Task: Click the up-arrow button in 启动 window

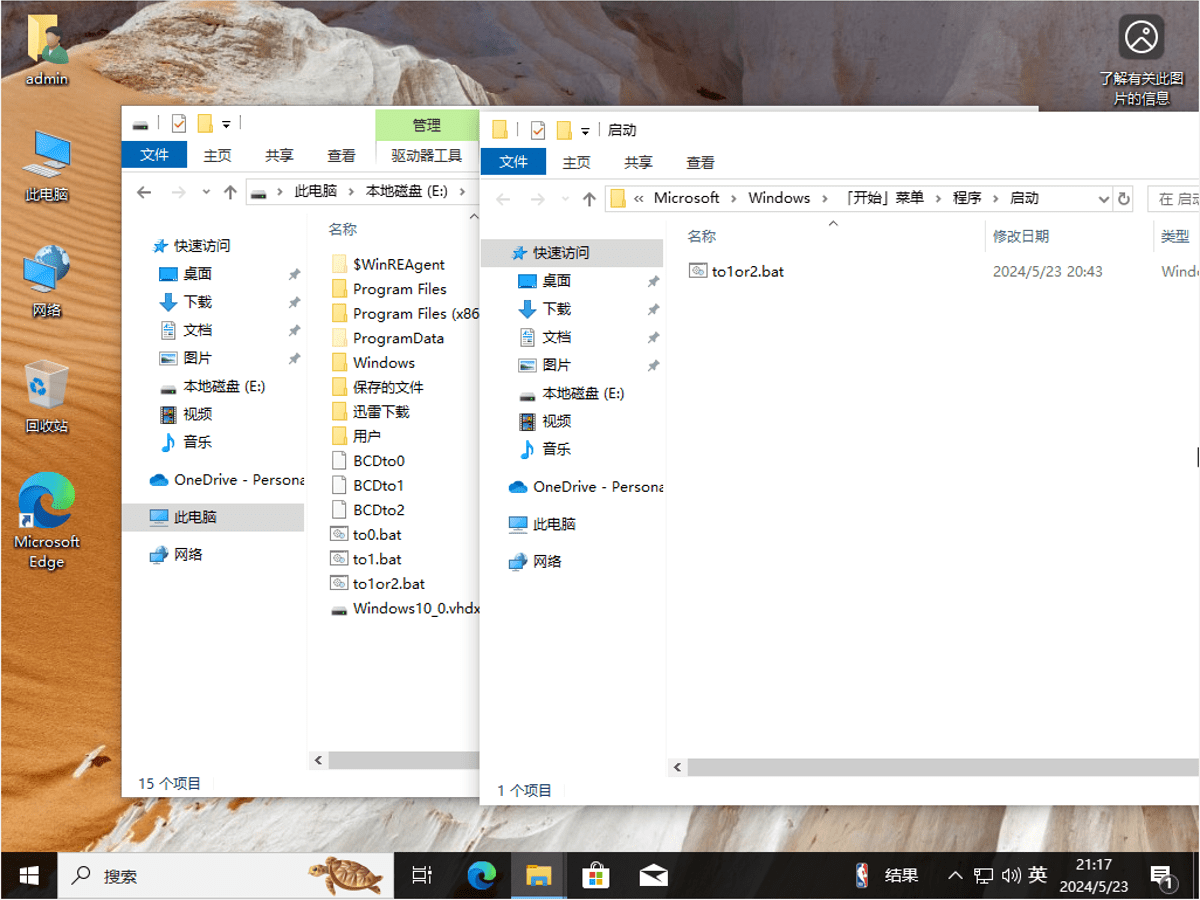Action: coord(589,199)
